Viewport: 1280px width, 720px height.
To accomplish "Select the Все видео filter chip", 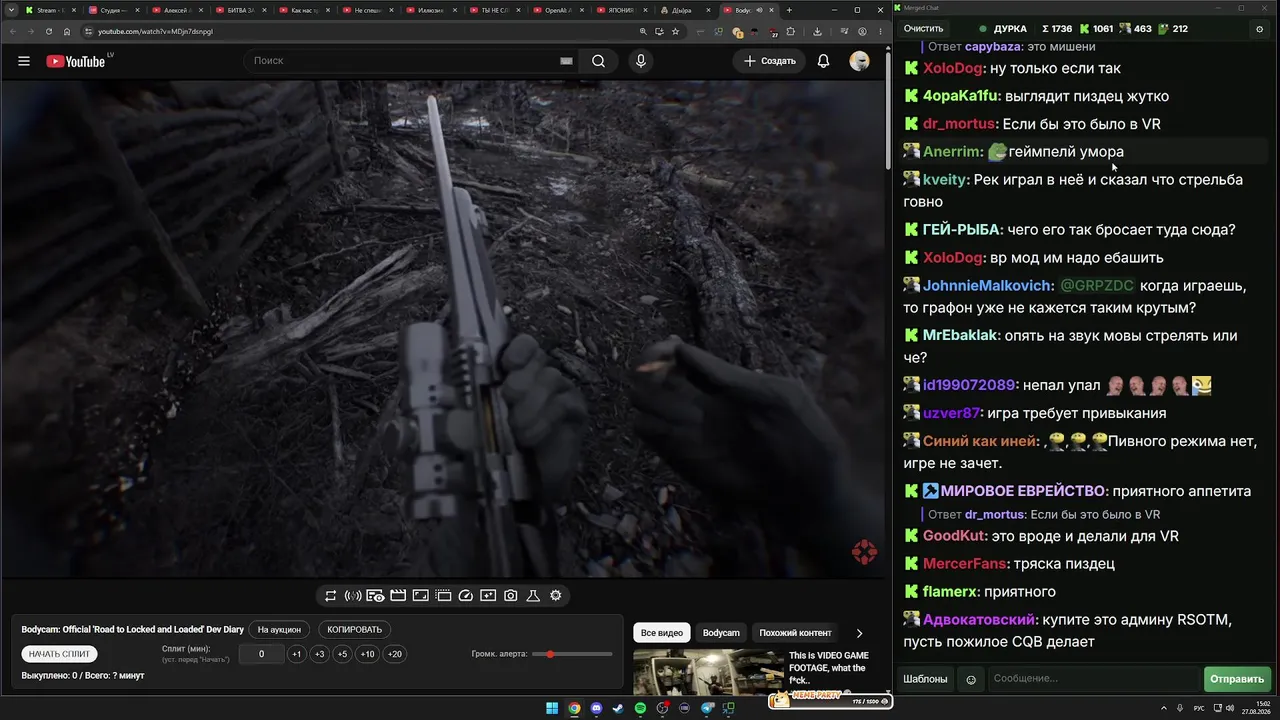I will pos(662,633).
